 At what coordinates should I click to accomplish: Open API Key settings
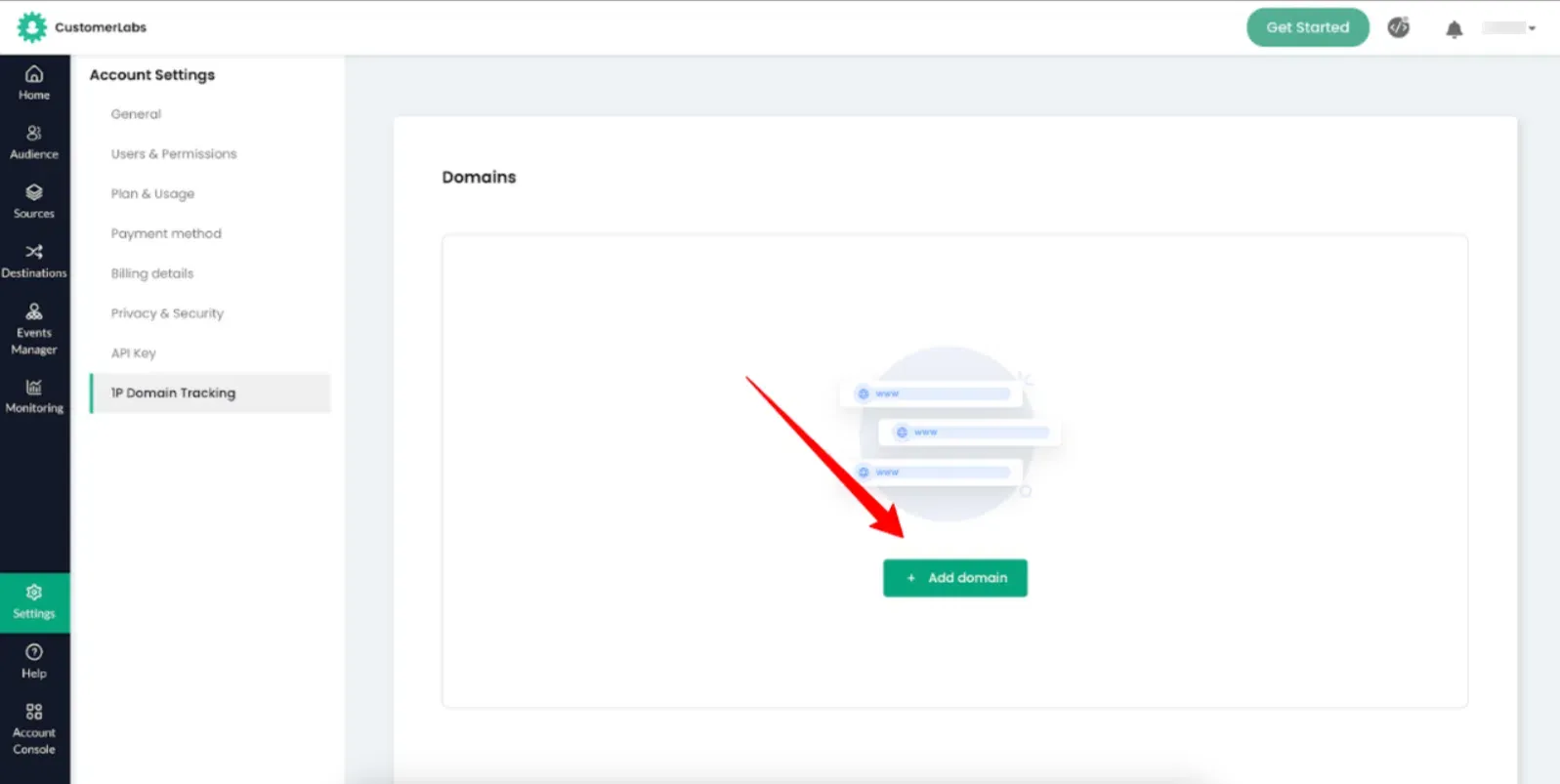(x=134, y=353)
